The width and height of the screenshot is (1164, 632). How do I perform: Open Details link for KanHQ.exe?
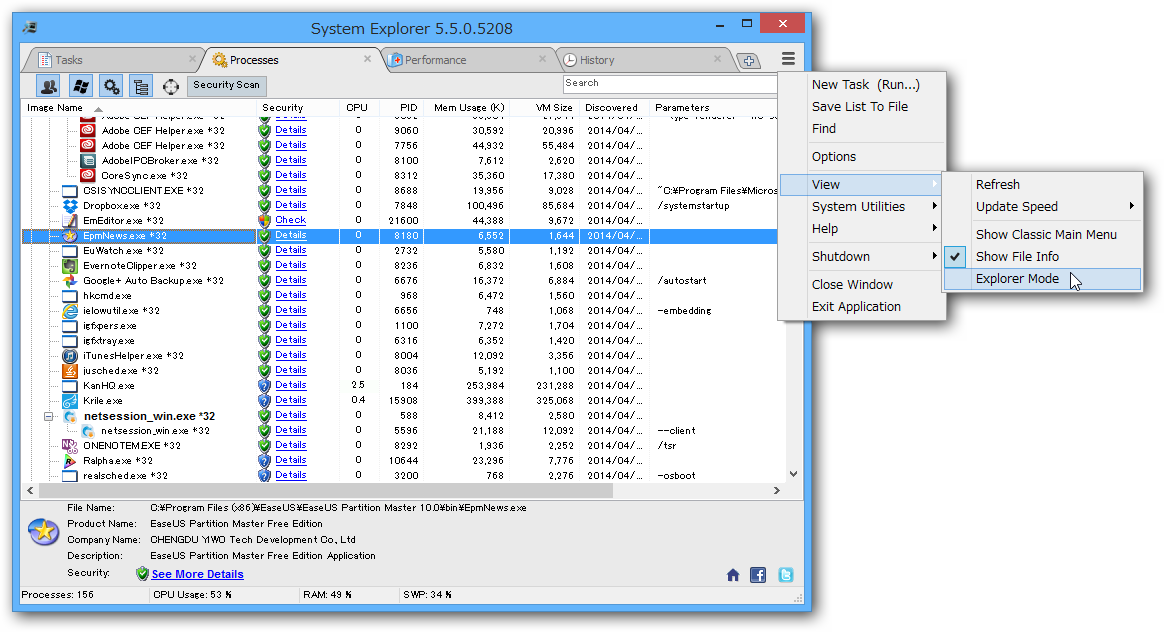click(290, 385)
